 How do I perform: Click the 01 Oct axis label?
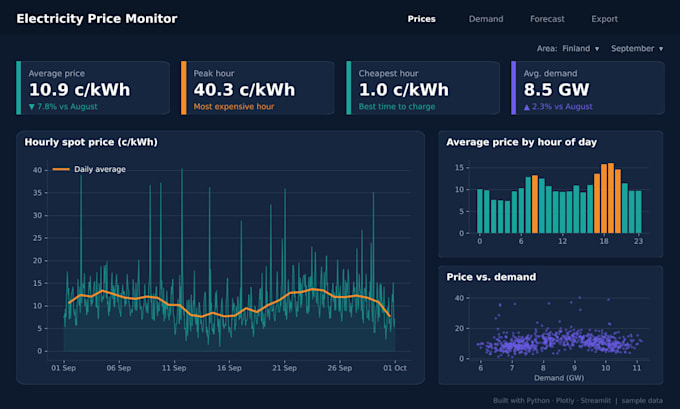[x=395, y=368]
